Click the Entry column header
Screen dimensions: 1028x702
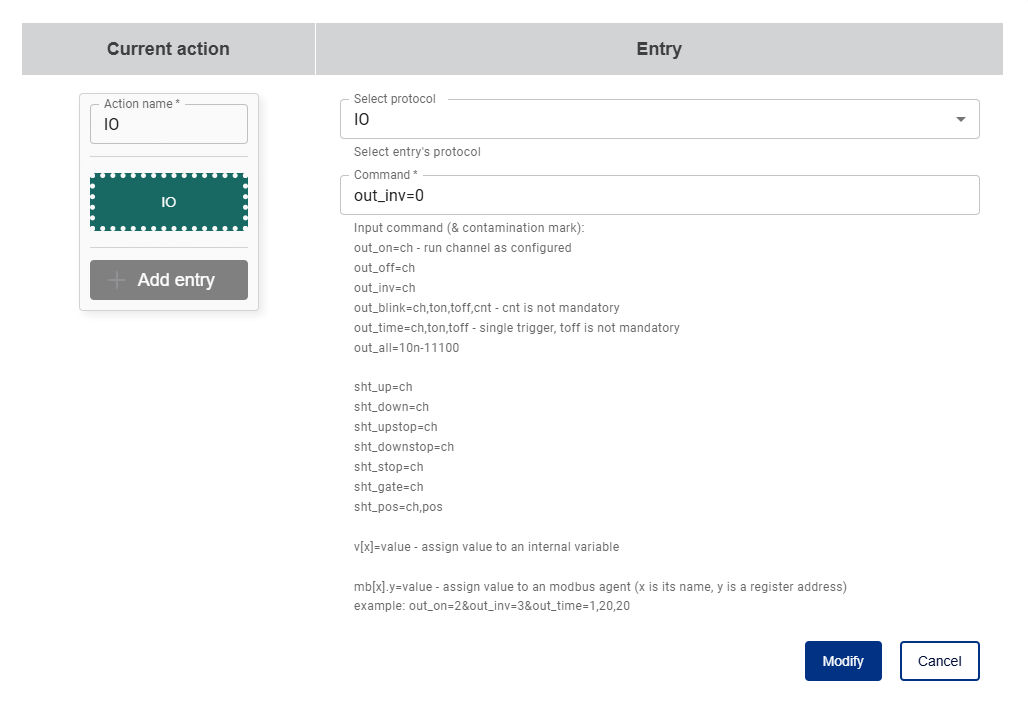point(659,49)
